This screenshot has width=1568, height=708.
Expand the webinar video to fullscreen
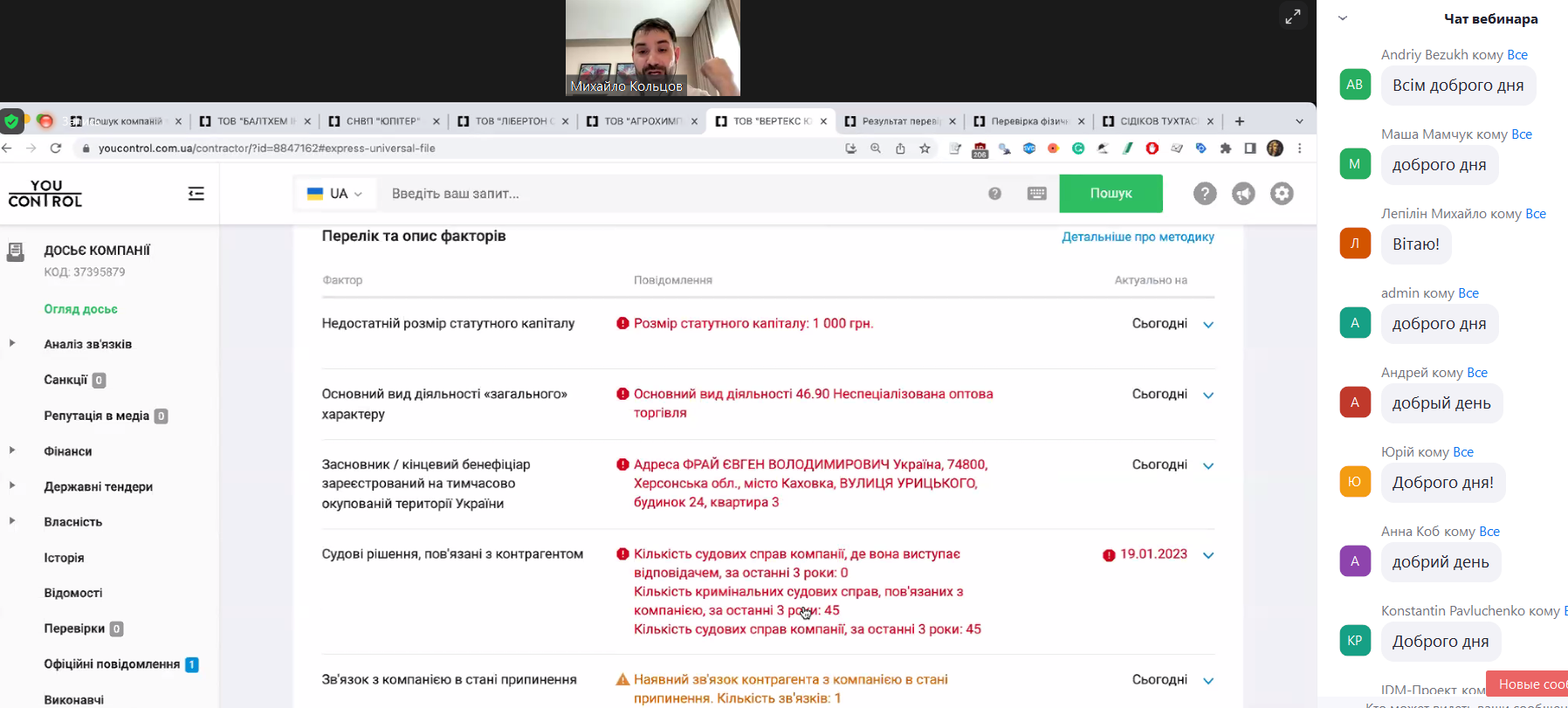point(1293,16)
